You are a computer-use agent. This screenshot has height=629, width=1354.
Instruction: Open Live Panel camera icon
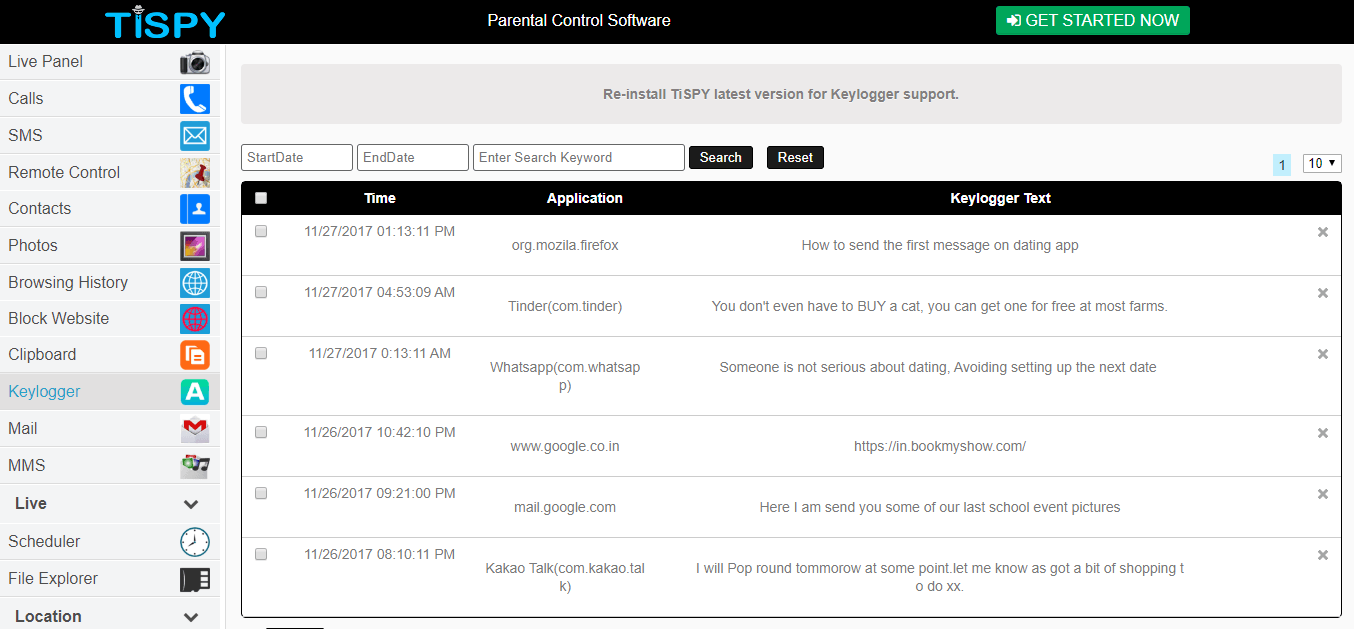pos(195,62)
